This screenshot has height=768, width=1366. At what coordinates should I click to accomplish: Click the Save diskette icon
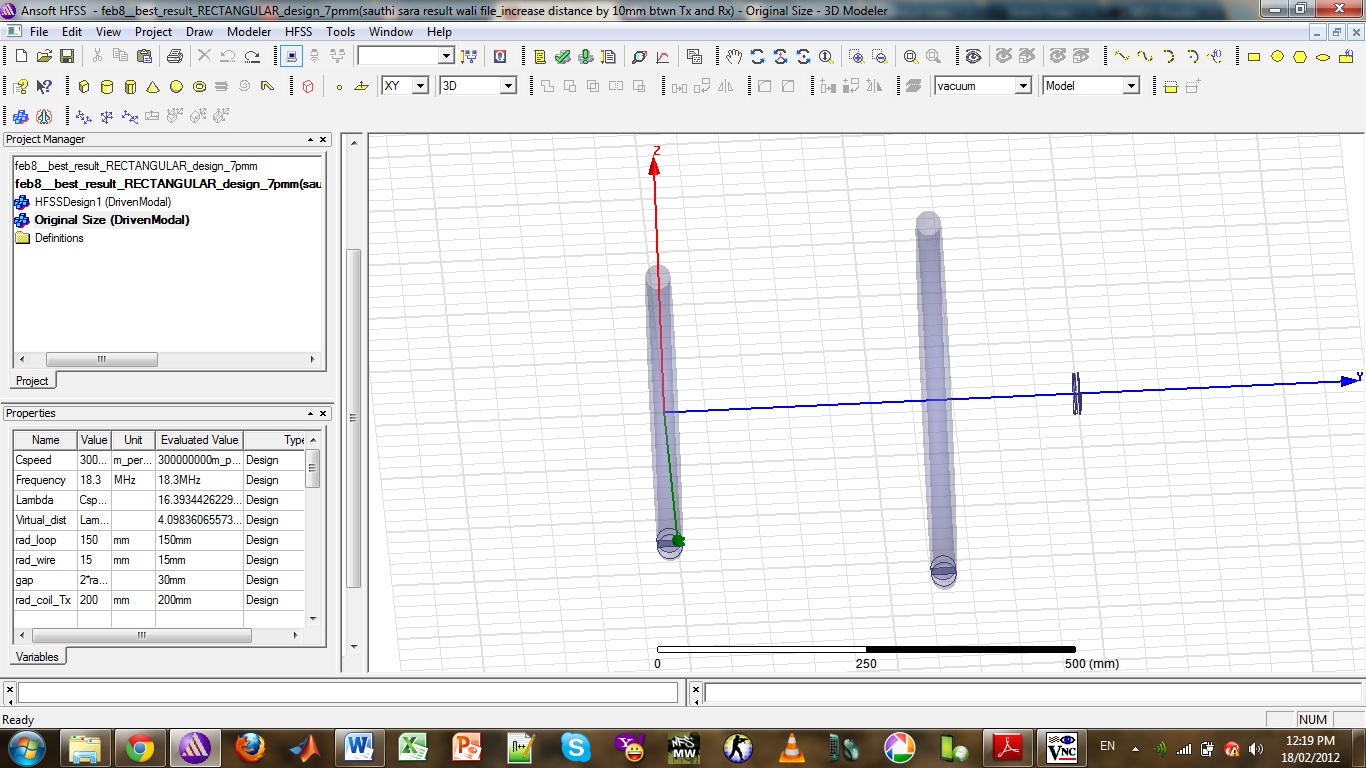(x=66, y=57)
